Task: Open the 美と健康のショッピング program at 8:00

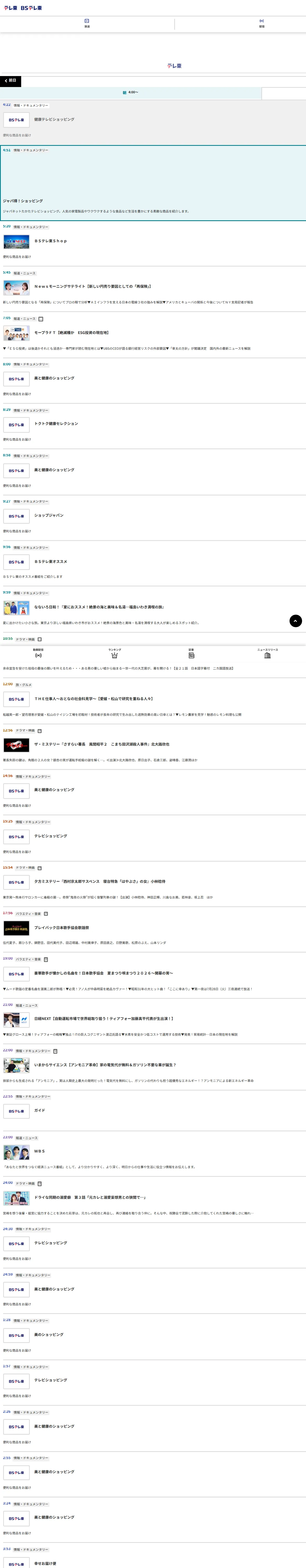Action: 54,378
